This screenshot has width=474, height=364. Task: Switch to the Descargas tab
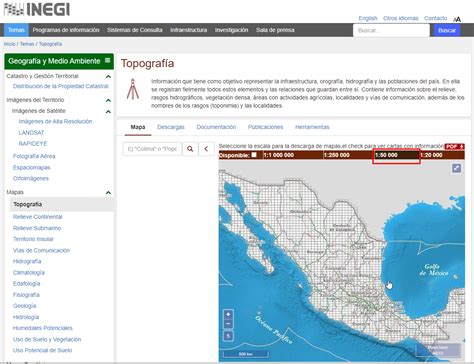click(x=171, y=127)
